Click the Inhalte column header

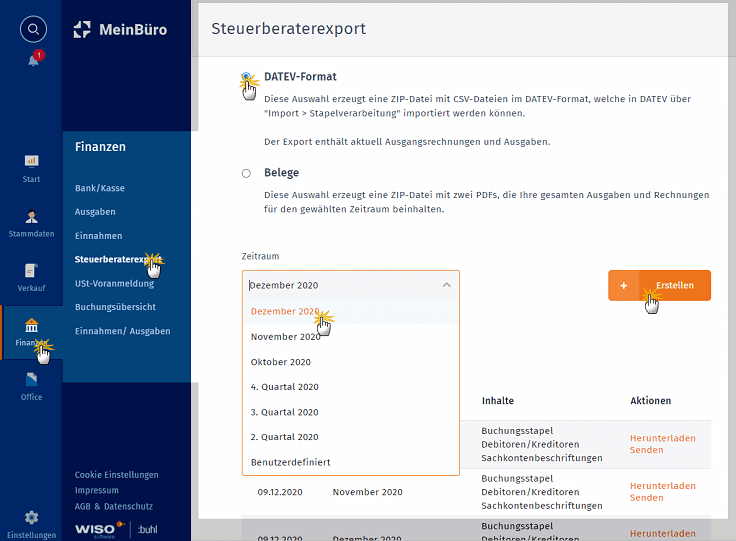click(498, 401)
